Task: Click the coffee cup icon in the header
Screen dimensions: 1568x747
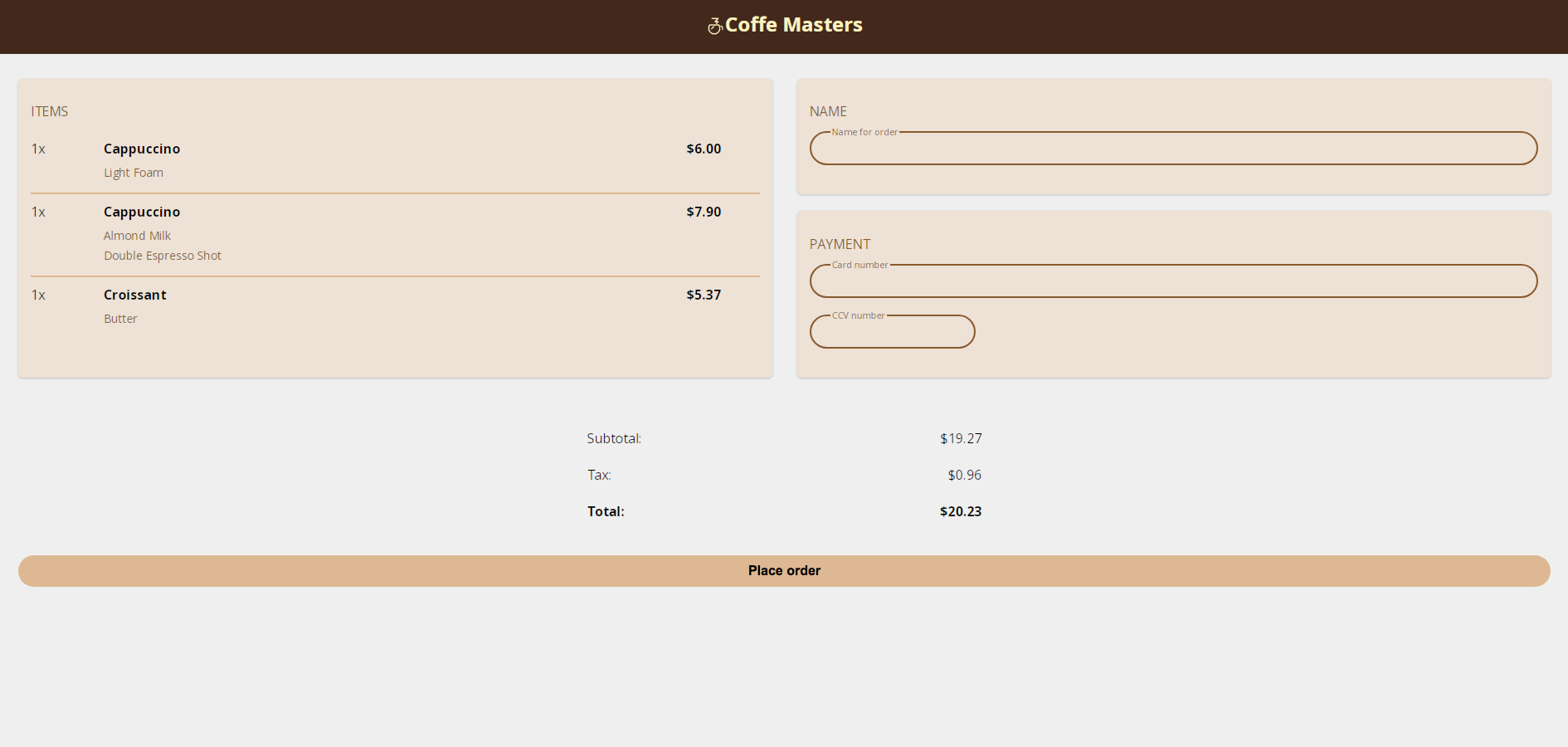Action: point(713,26)
